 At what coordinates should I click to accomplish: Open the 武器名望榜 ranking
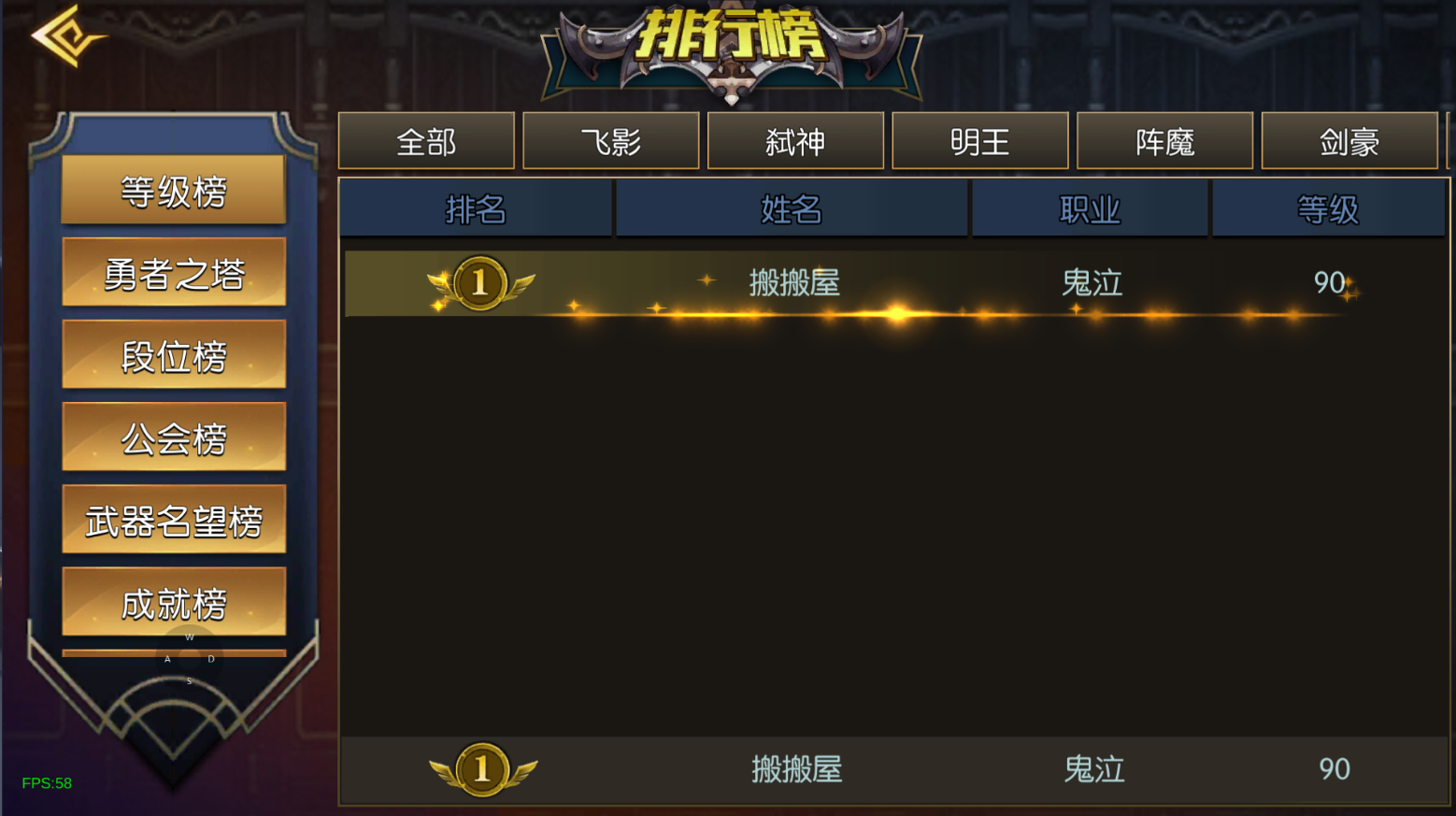(174, 519)
